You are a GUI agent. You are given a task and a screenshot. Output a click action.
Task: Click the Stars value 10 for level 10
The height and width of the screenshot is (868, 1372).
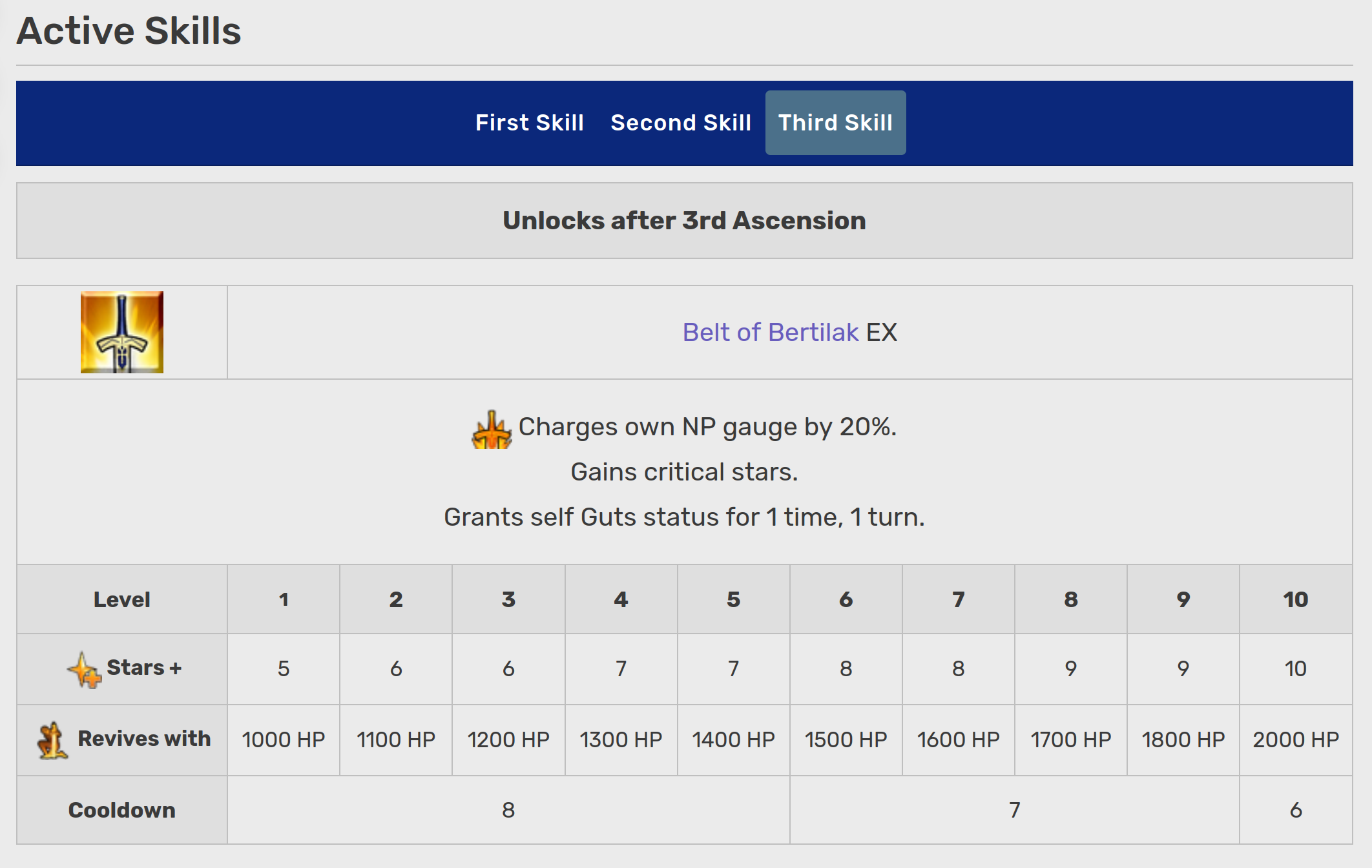point(1296,669)
